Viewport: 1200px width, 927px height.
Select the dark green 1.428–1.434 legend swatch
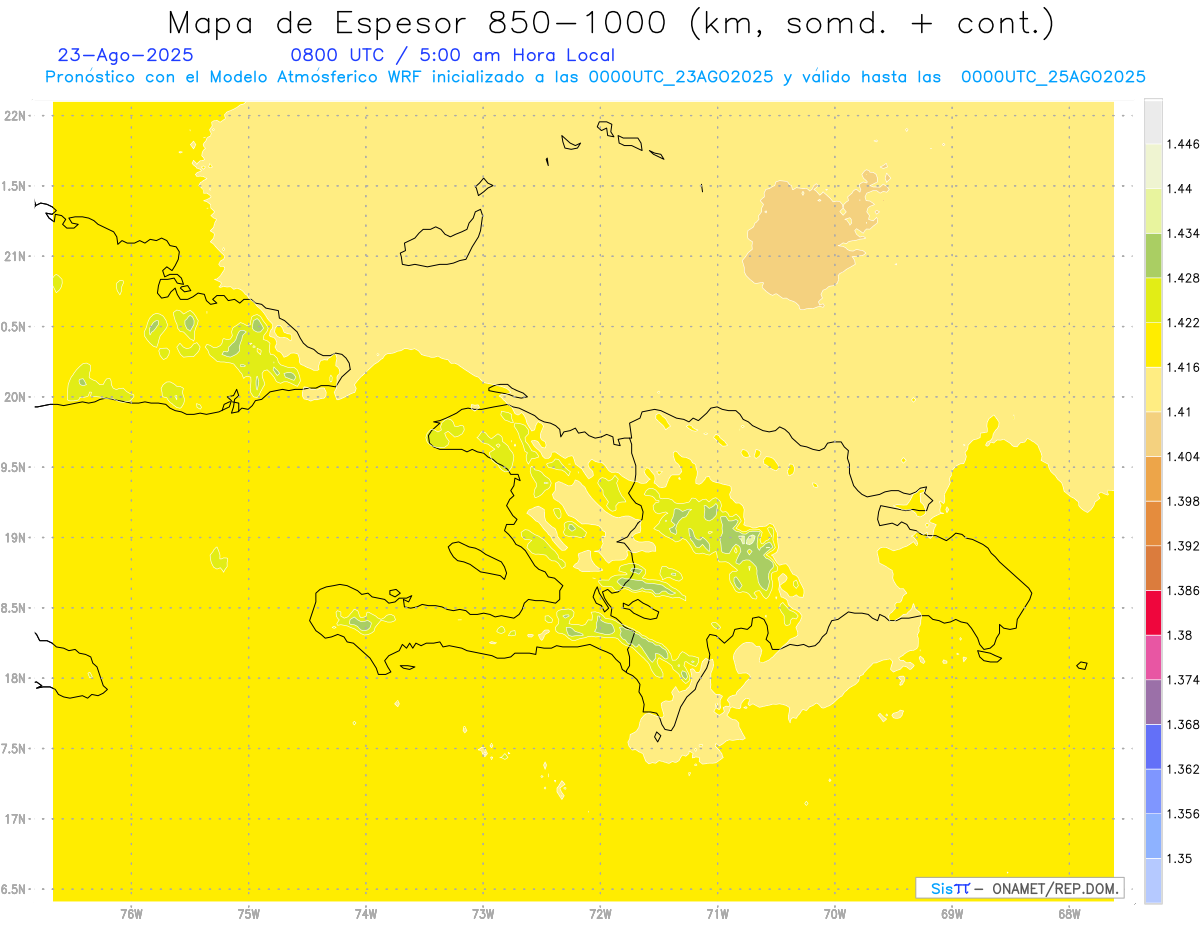[1153, 255]
